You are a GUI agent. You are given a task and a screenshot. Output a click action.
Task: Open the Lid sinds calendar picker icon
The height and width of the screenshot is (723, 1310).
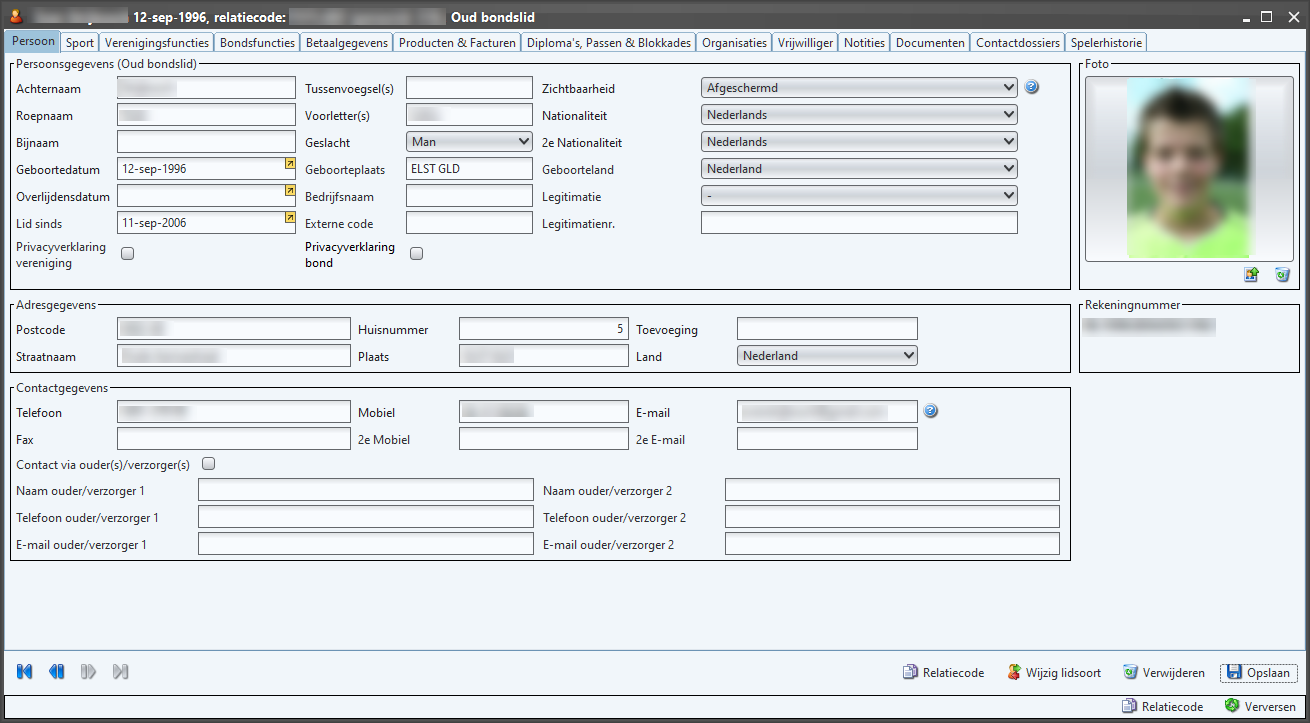(290, 216)
